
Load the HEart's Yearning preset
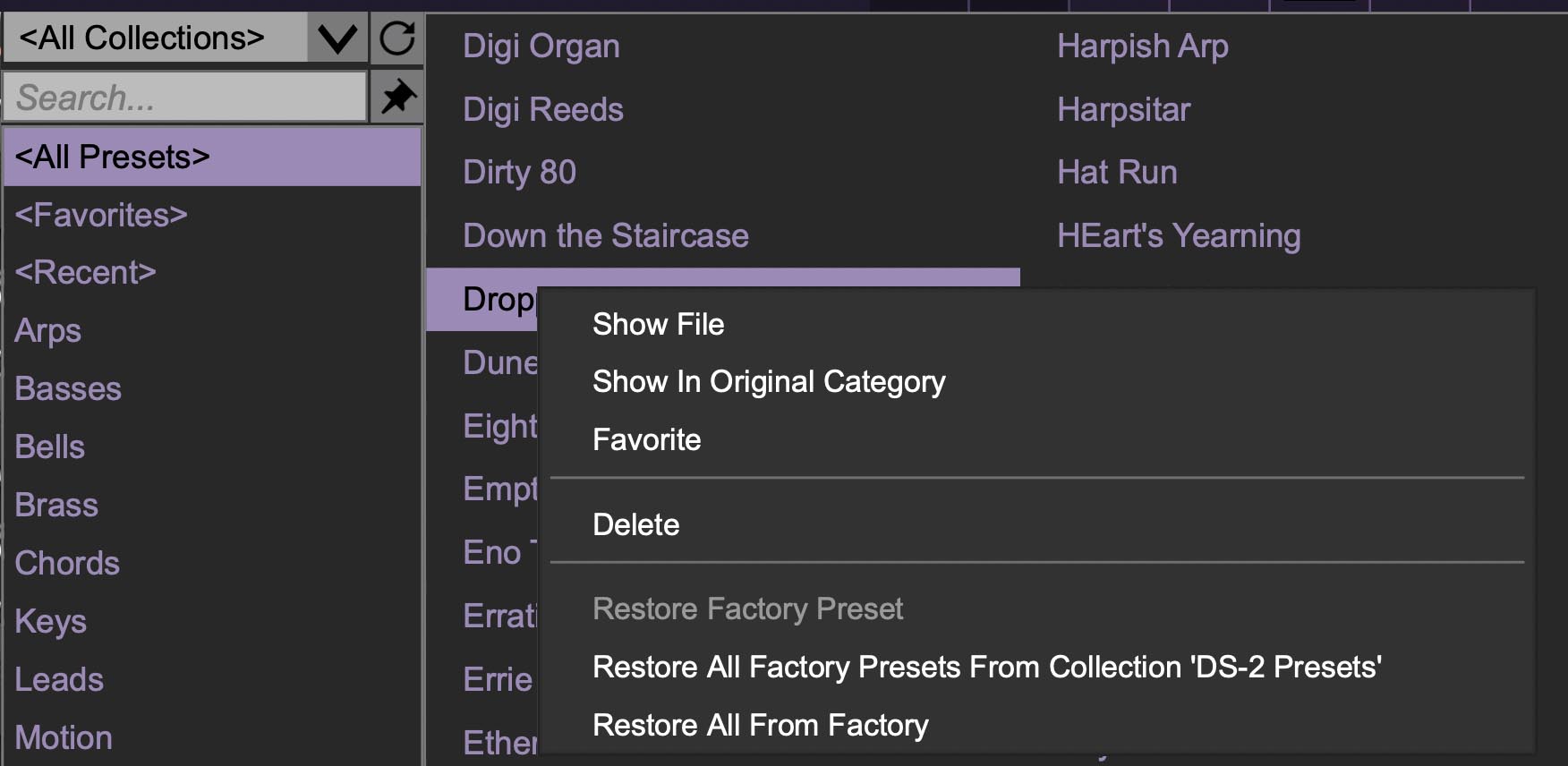1178,235
